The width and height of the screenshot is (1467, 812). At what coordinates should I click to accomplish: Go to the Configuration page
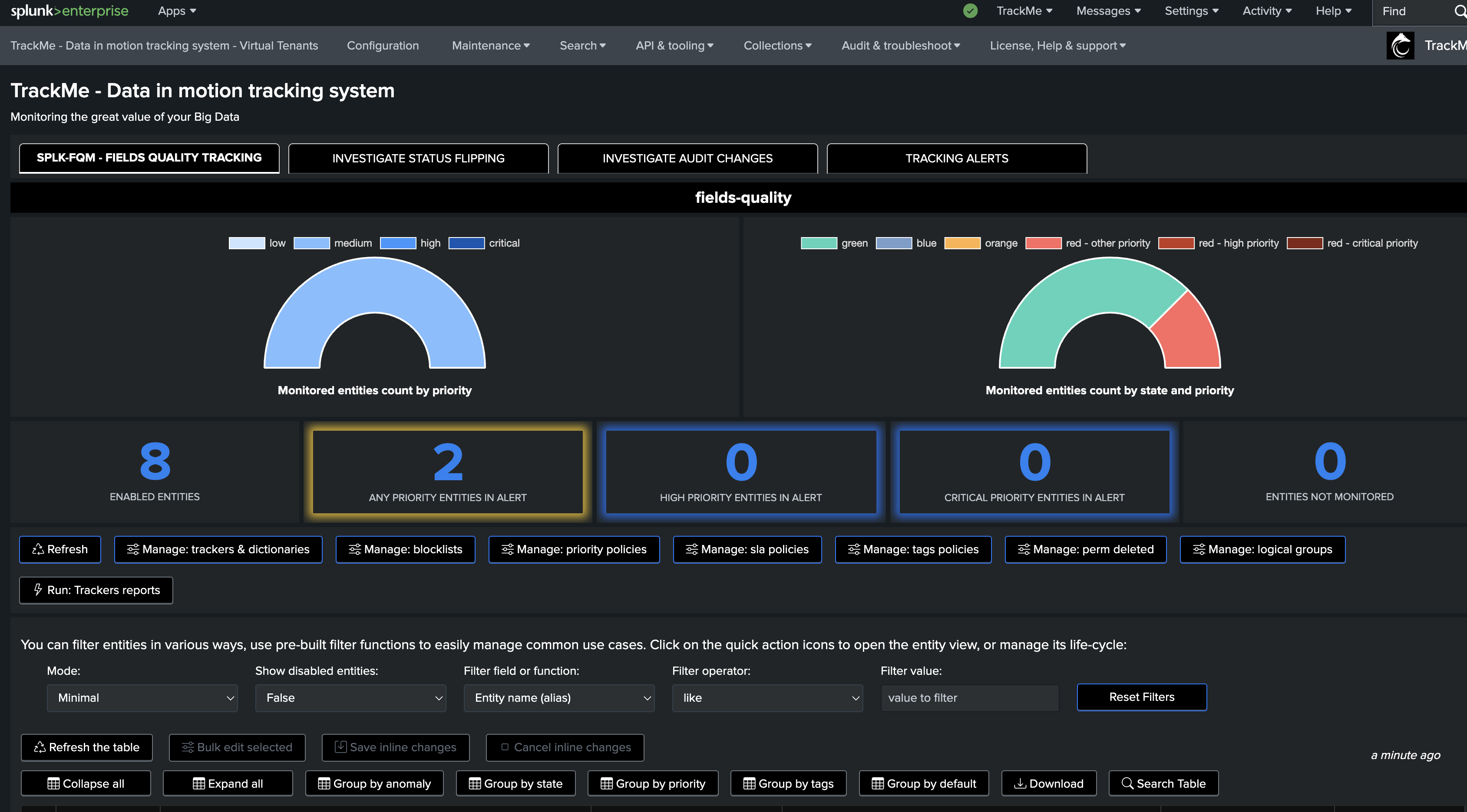click(x=383, y=46)
